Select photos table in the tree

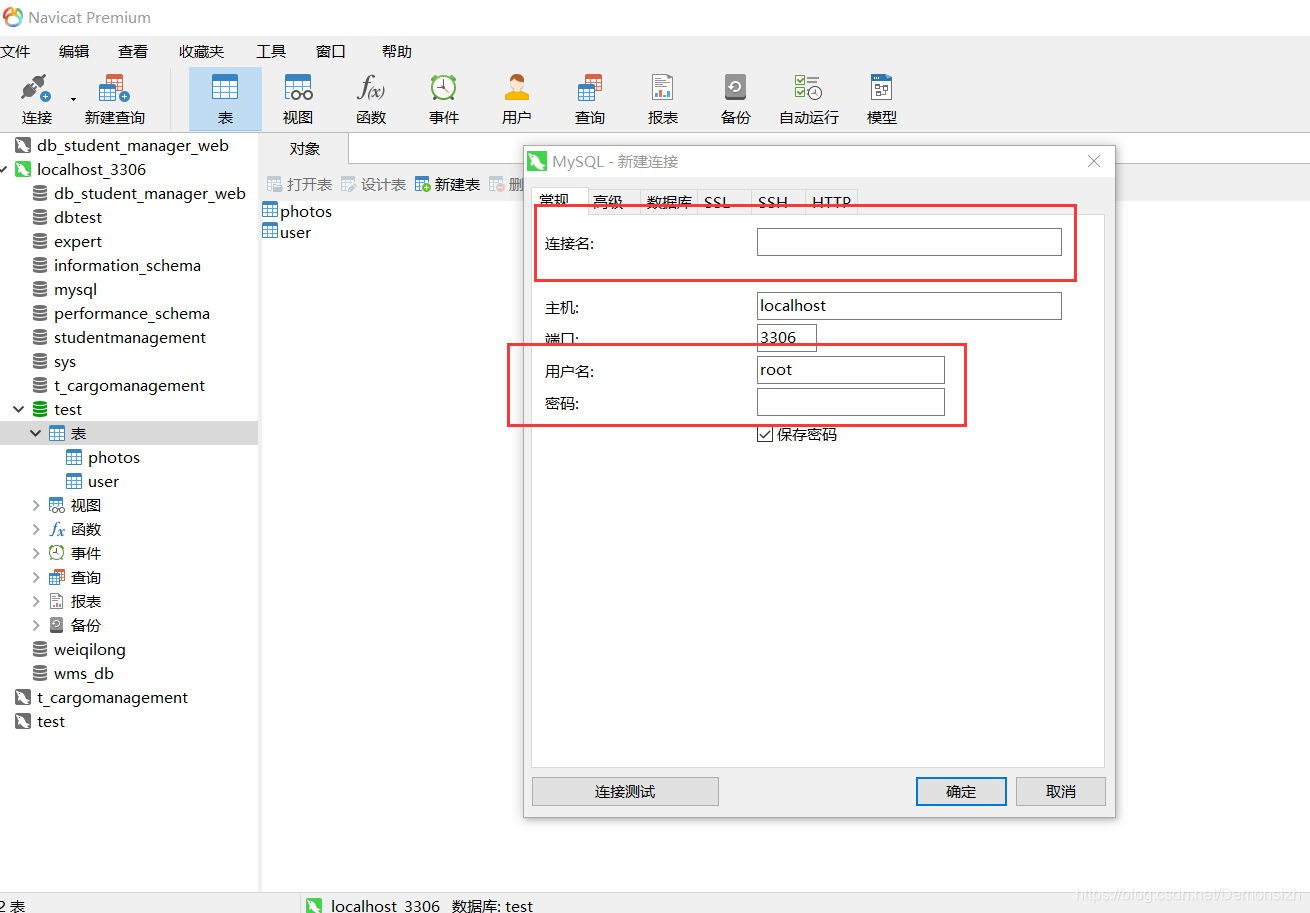click(x=114, y=457)
